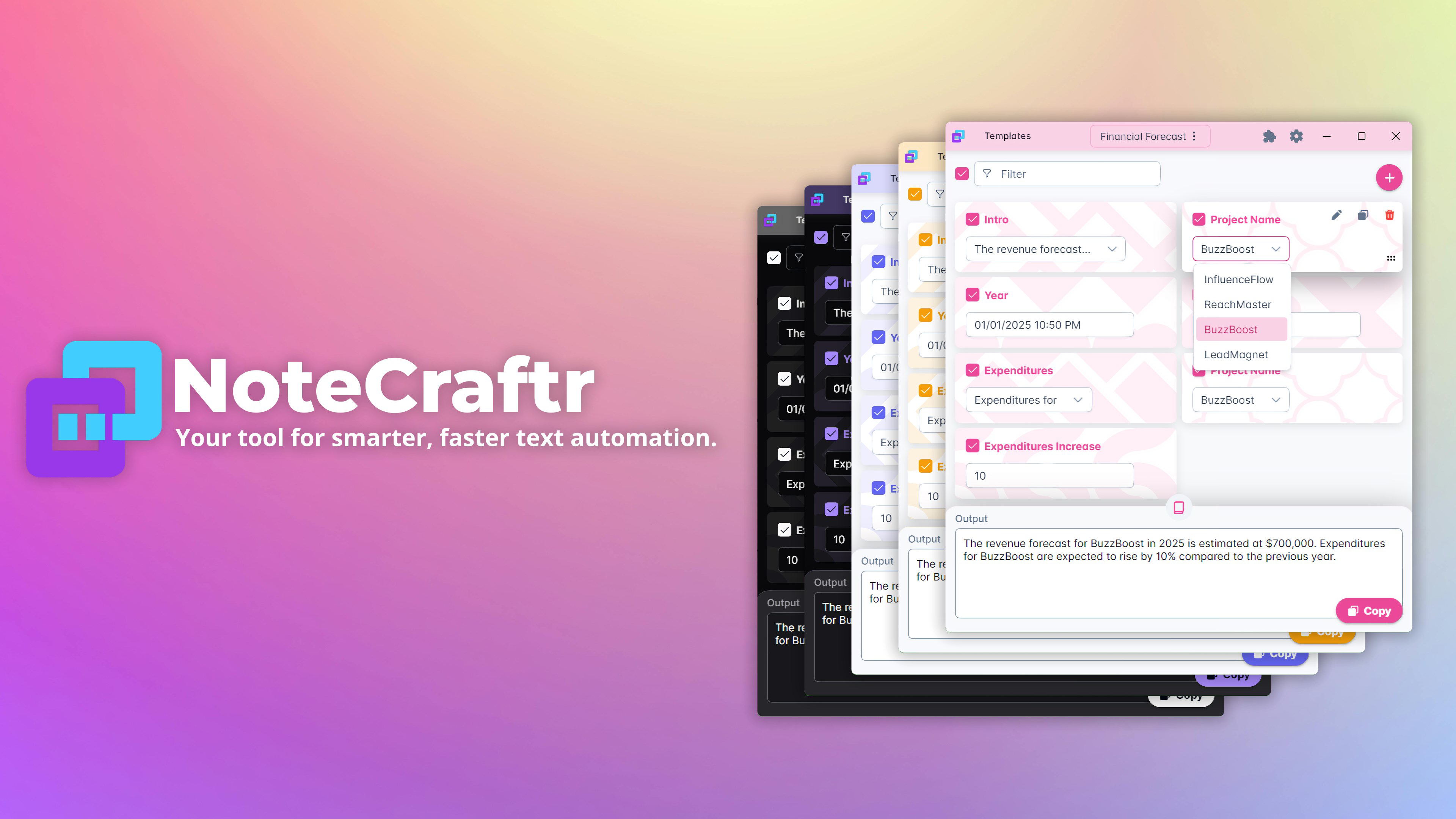1456x819 pixels.
Task: Edit the Project Name field with the pencil
Action: [1336, 215]
